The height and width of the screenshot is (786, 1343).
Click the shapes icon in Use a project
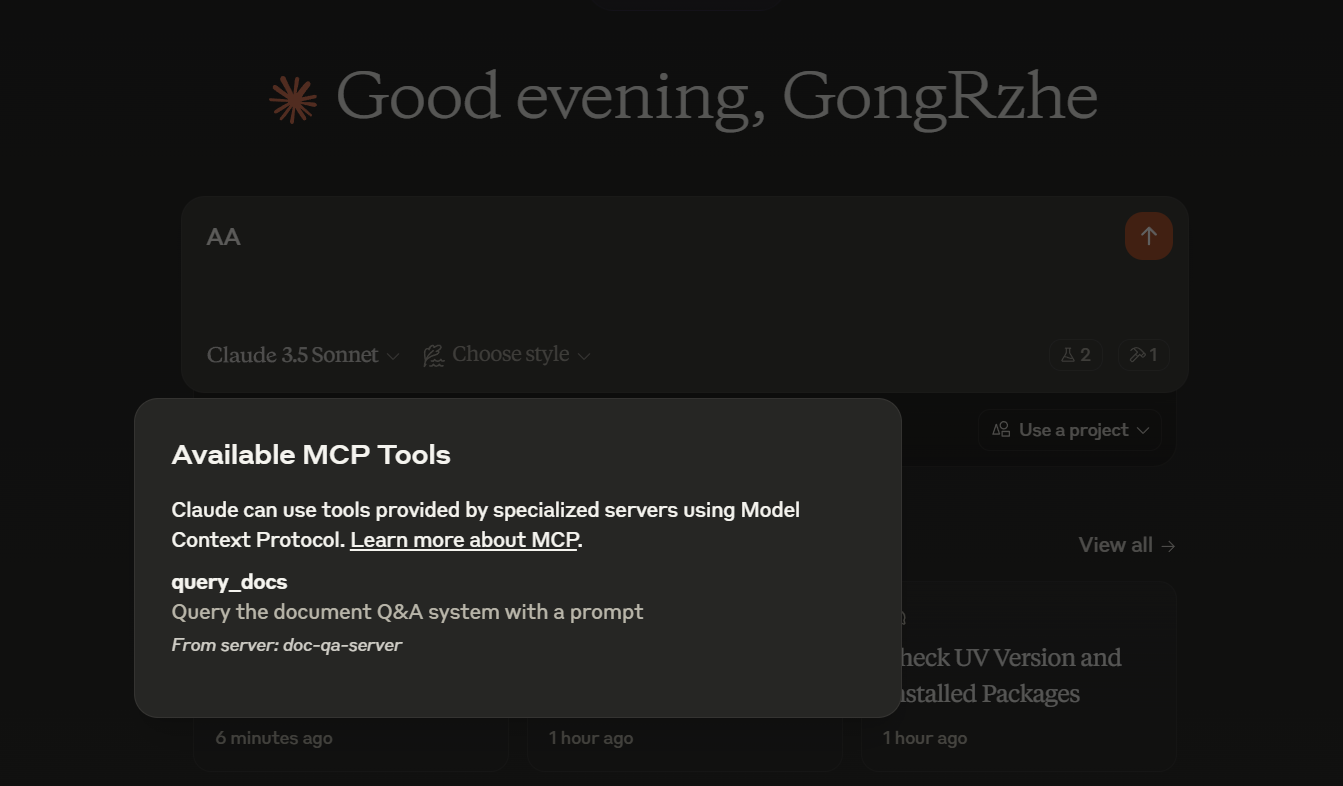pyautogui.click(x=1001, y=430)
